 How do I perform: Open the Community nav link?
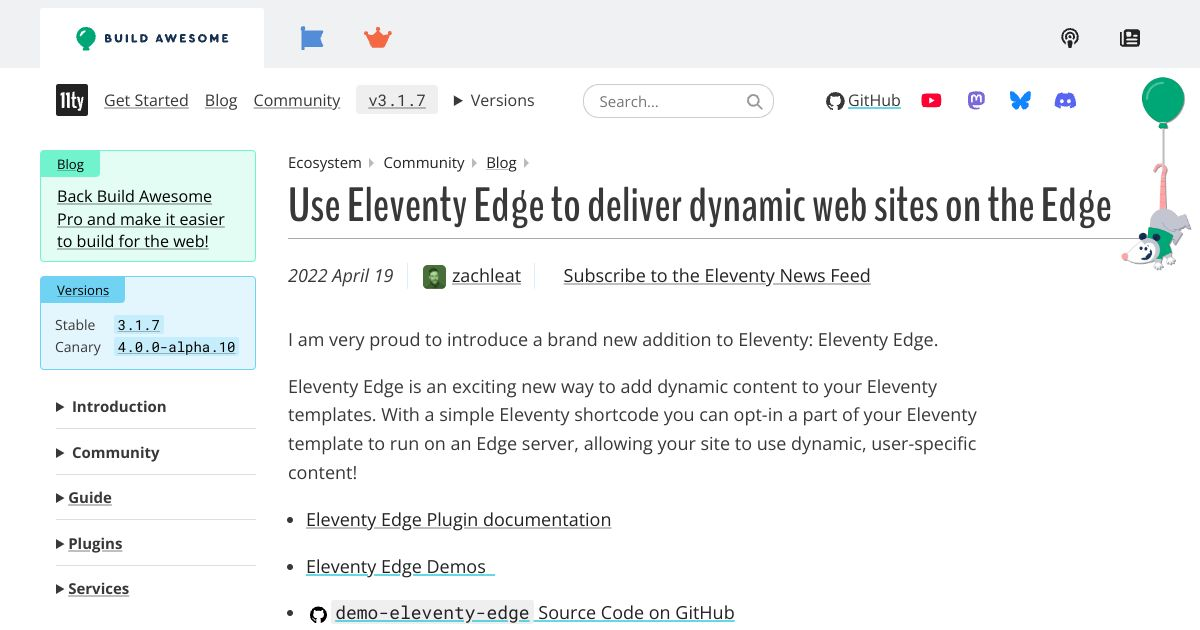point(297,100)
